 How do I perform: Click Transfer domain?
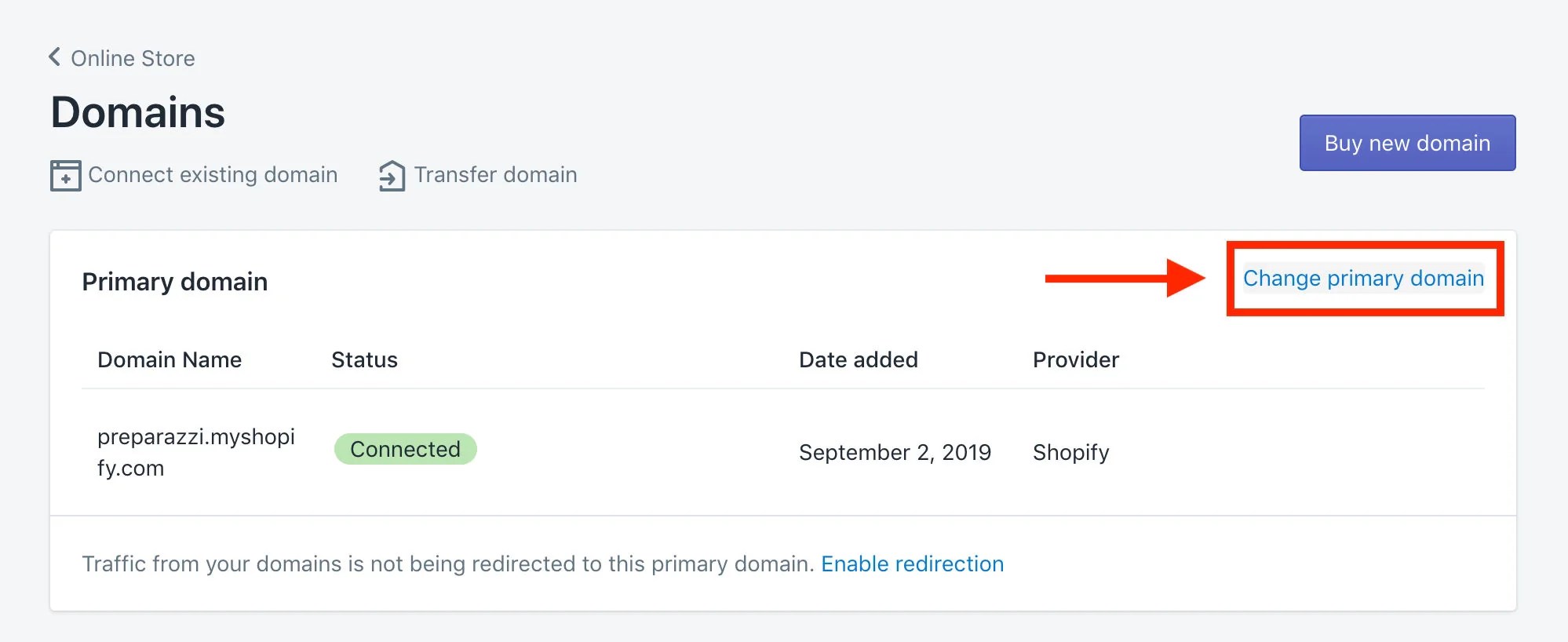[x=495, y=175]
